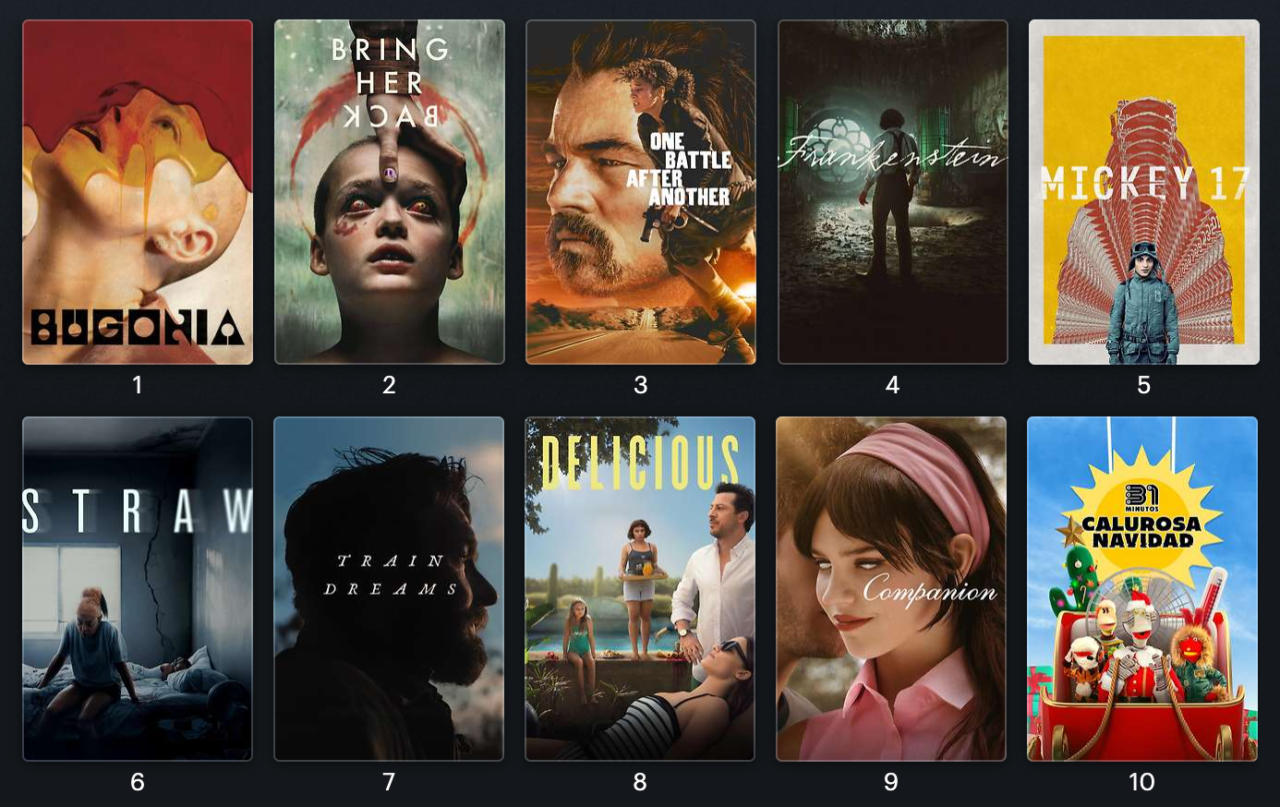Click rank number 10 under Calurosa Navidad
1280x807 pixels.
pyautogui.click(x=1142, y=782)
